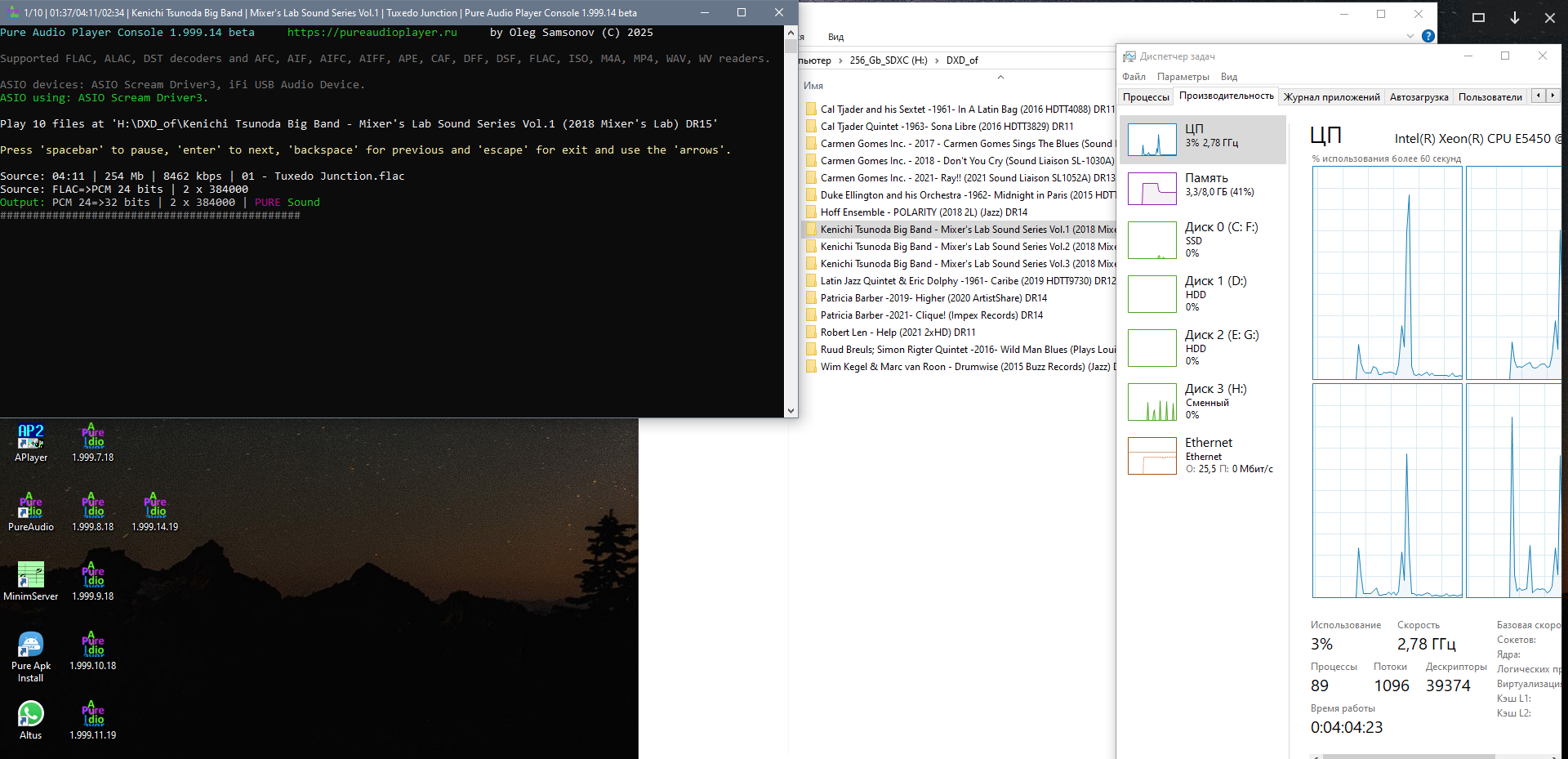
Task: Open the PureAudio desktop icon
Action: click(x=31, y=511)
